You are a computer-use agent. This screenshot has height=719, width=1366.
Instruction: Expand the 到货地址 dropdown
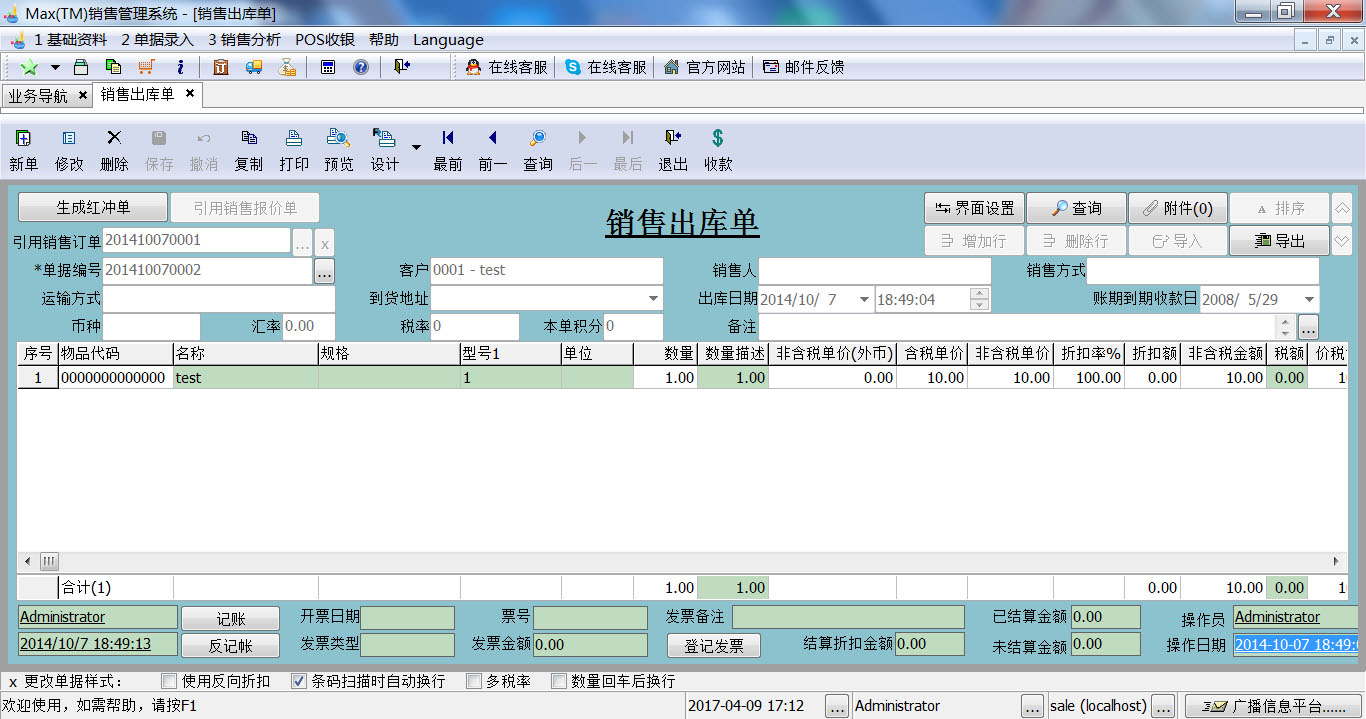653,299
